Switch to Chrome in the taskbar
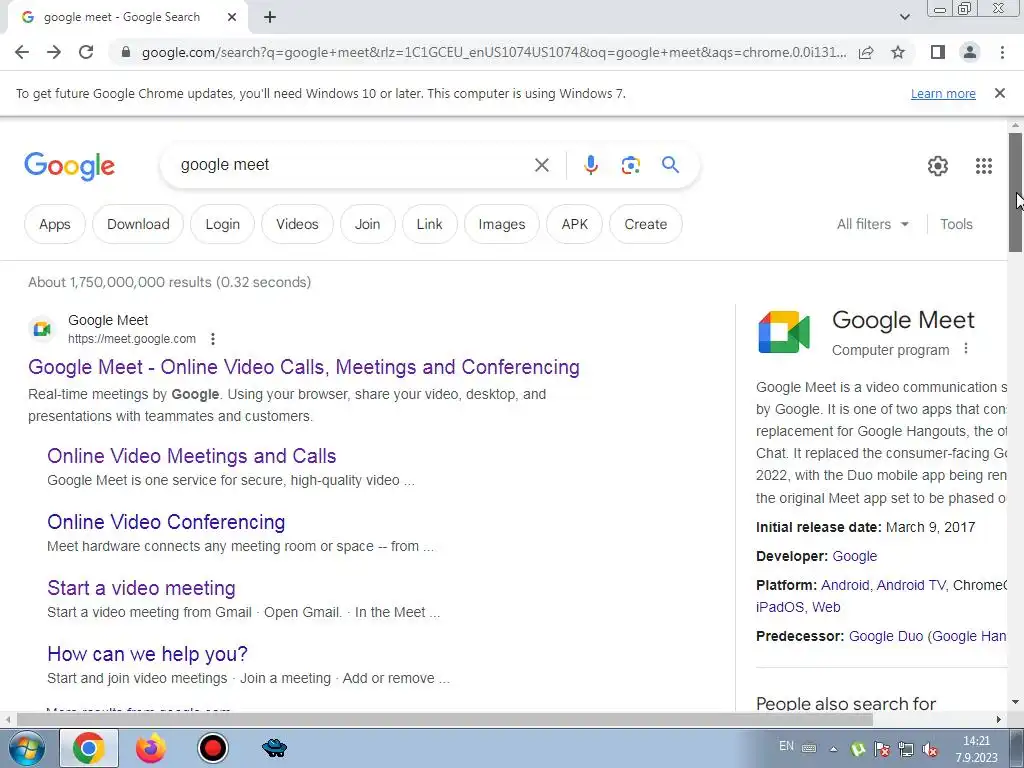Viewport: 1024px width, 768px height. (x=89, y=748)
